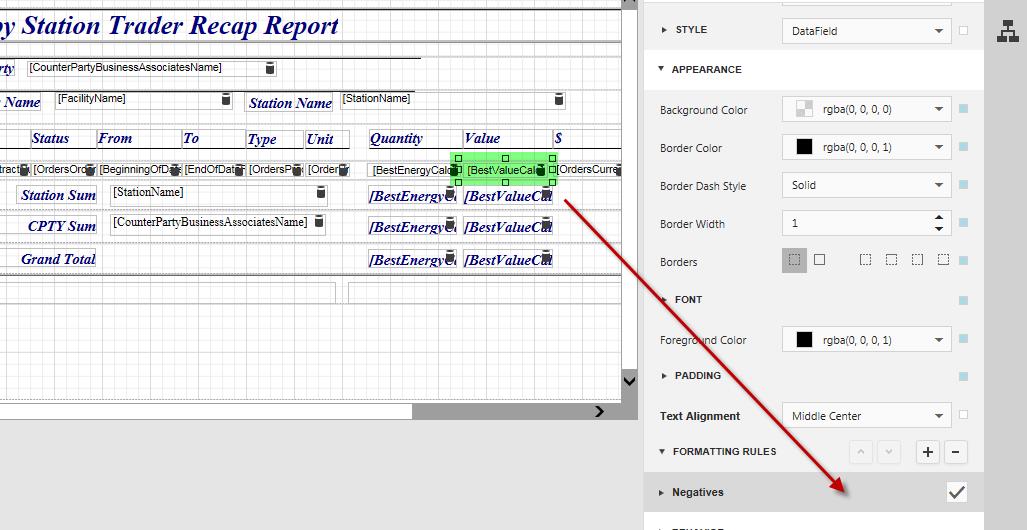Expand the Font section
Viewport: 1027px width, 530px height.
[x=665, y=299]
